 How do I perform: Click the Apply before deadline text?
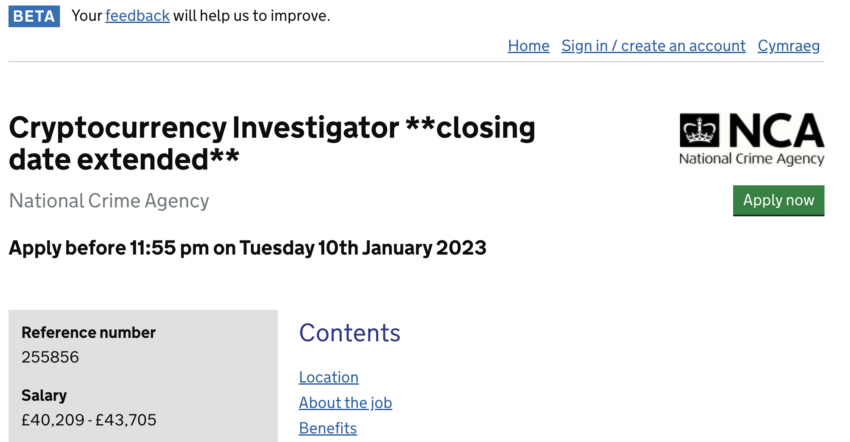click(247, 248)
